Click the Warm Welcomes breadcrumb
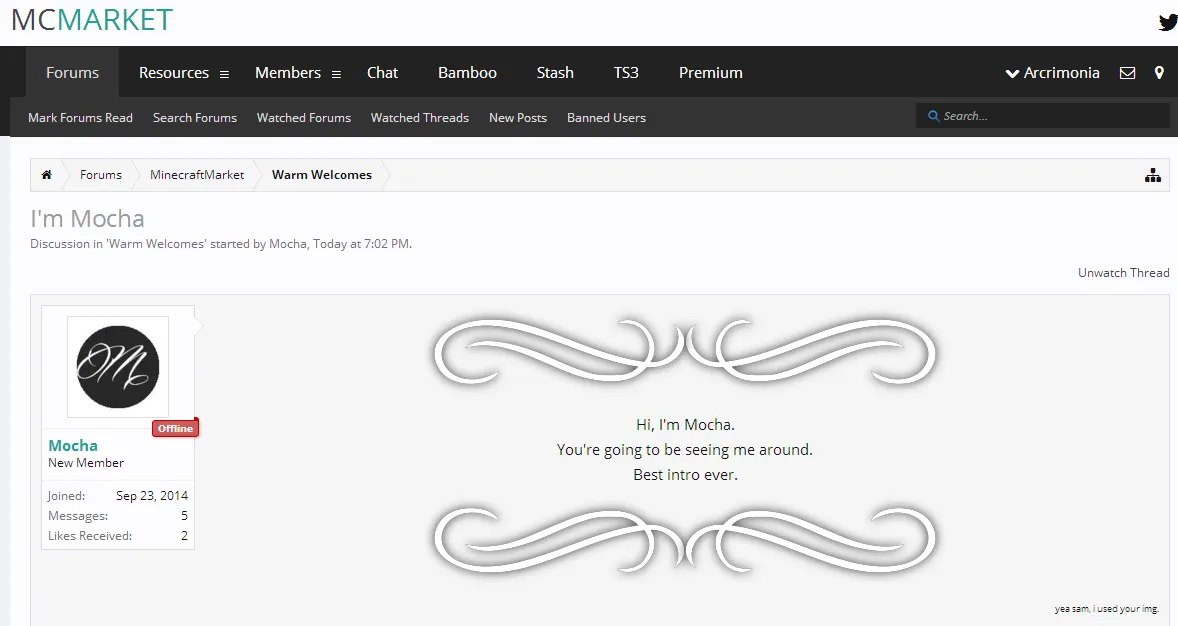 322,174
